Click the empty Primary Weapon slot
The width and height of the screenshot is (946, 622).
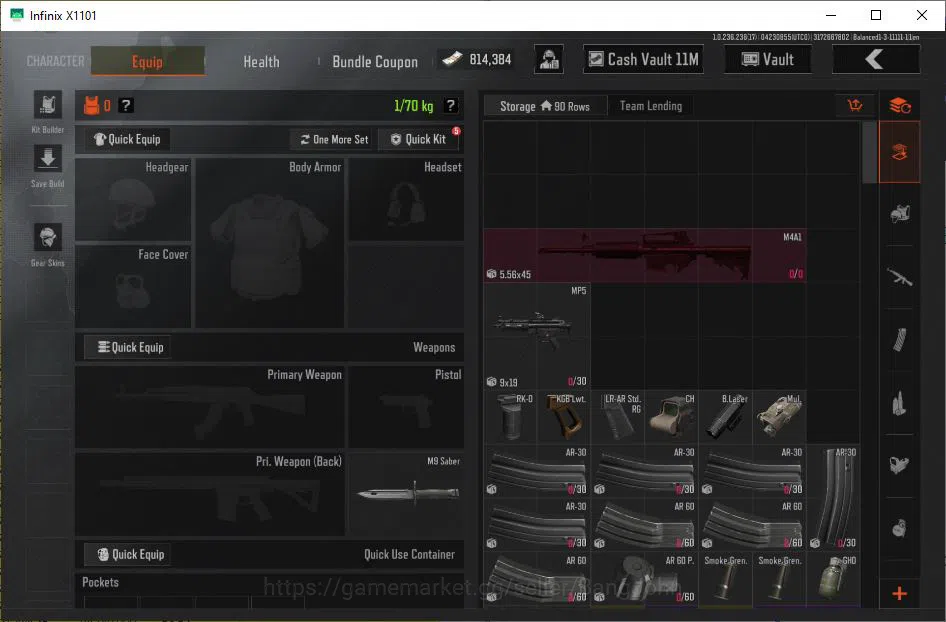(210, 407)
